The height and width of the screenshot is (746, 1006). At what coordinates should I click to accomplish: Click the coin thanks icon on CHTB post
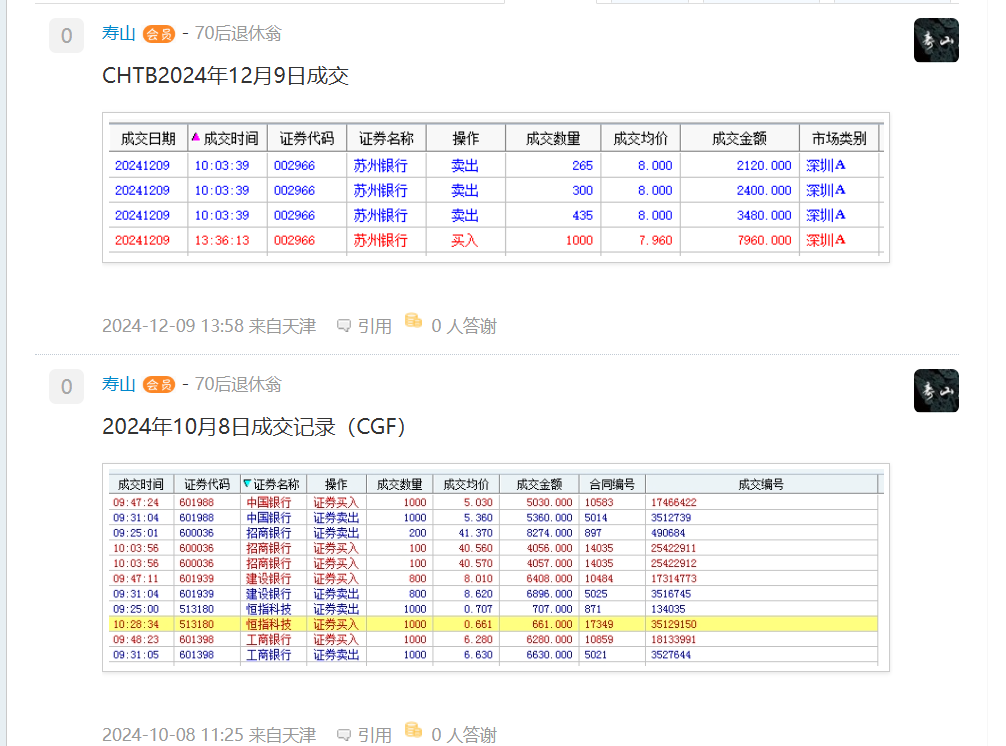413,321
